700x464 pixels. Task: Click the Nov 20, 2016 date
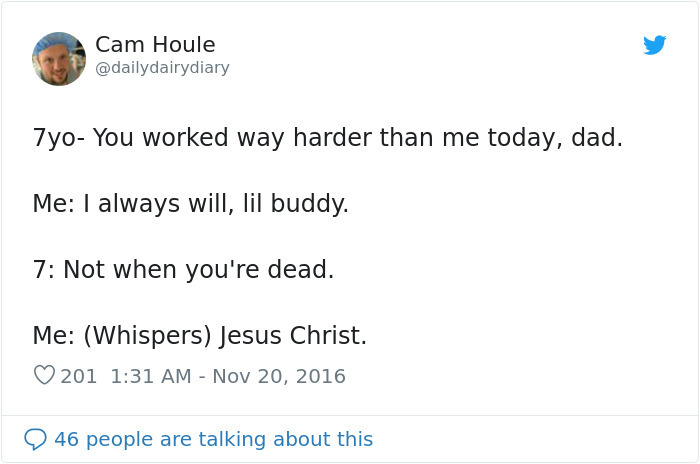[278, 377]
